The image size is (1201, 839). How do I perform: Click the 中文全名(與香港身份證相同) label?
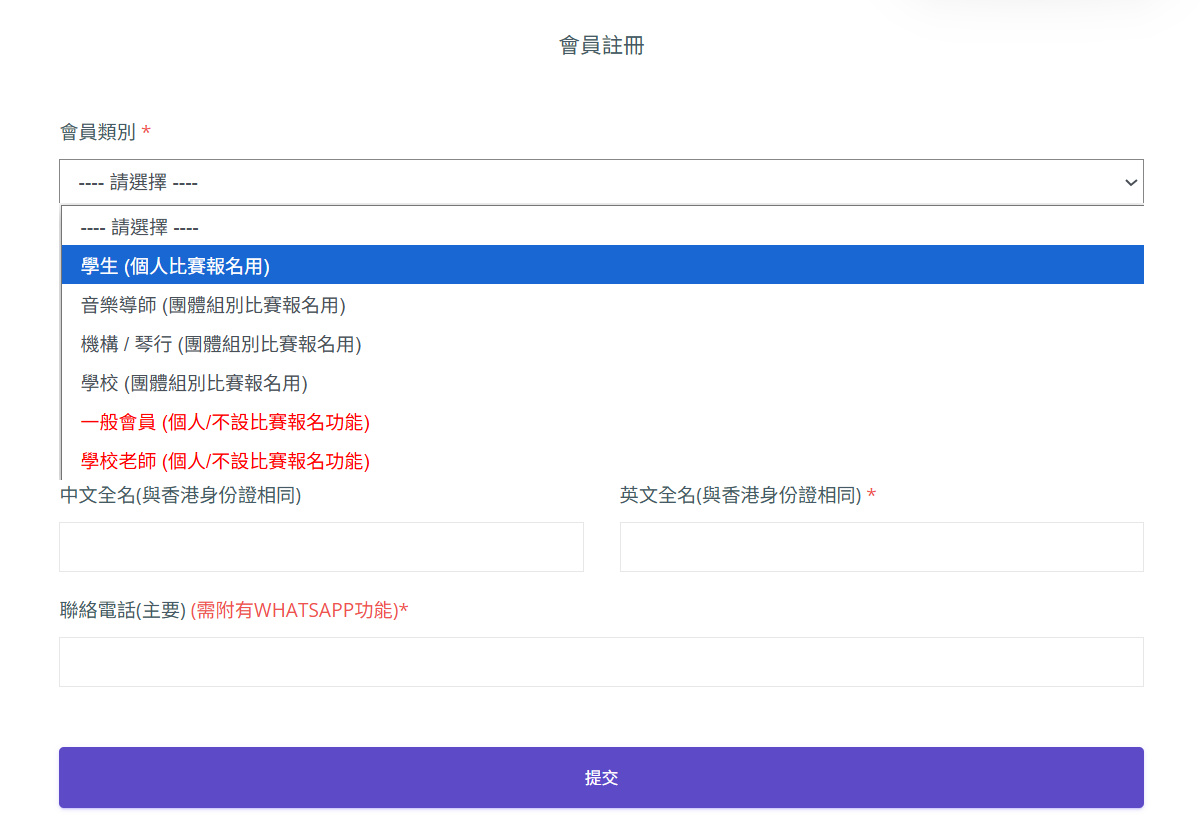coord(181,495)
